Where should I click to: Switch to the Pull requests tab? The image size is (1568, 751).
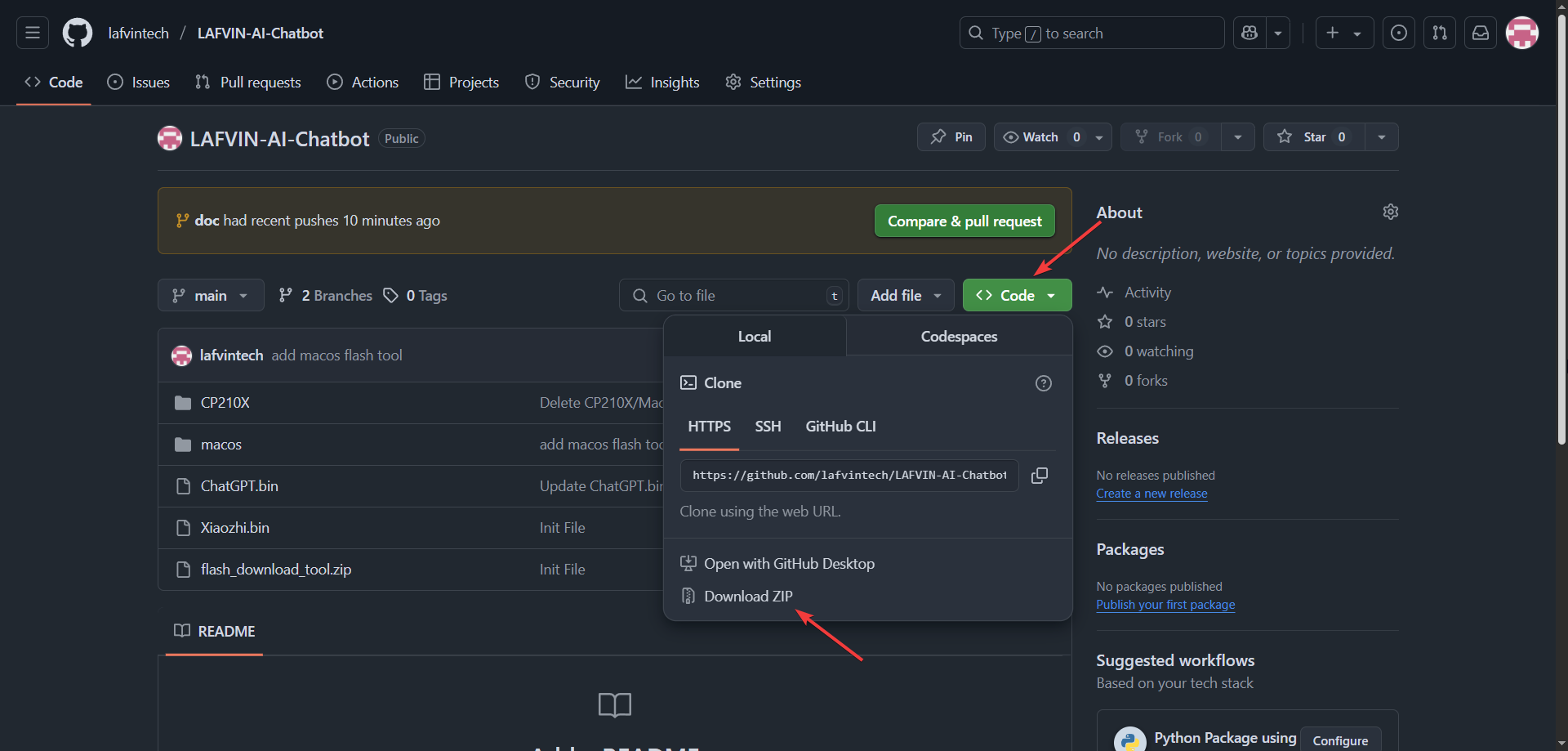pos(248,83)
